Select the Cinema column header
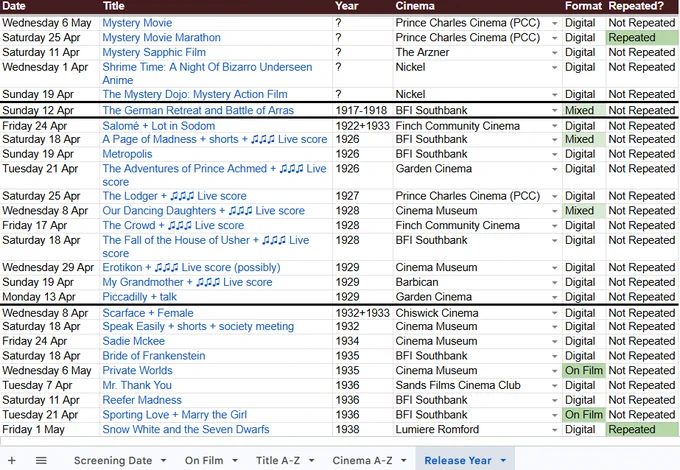680x470 pixels. click(415, 6)
